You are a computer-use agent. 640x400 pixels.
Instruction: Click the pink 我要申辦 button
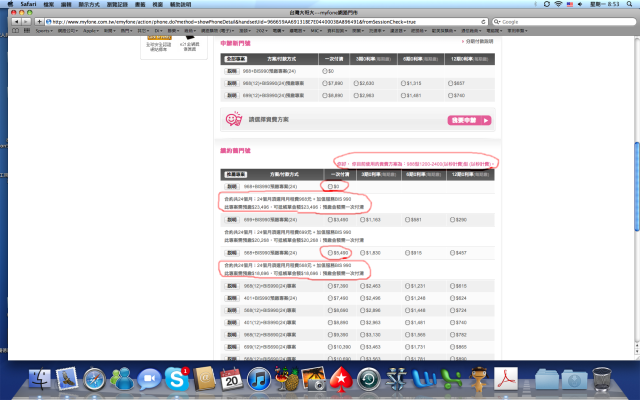[469, 120]
